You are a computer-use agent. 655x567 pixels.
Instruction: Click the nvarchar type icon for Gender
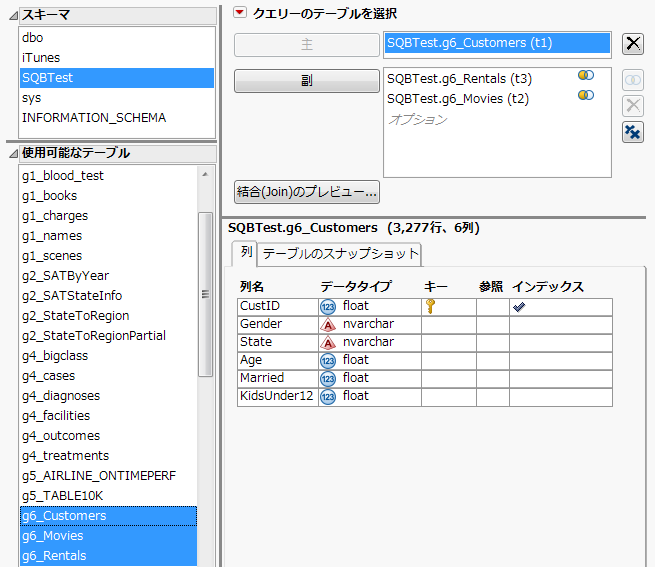pyautogui.click(x=327, y=324)
